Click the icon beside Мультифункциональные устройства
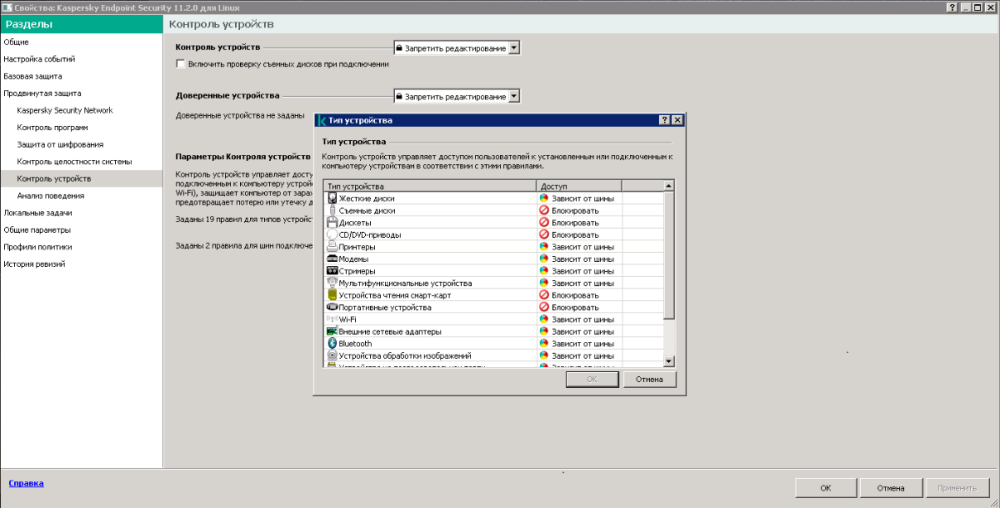The width and height of the screenshot is (1000, 508). (x=332, y=283)
